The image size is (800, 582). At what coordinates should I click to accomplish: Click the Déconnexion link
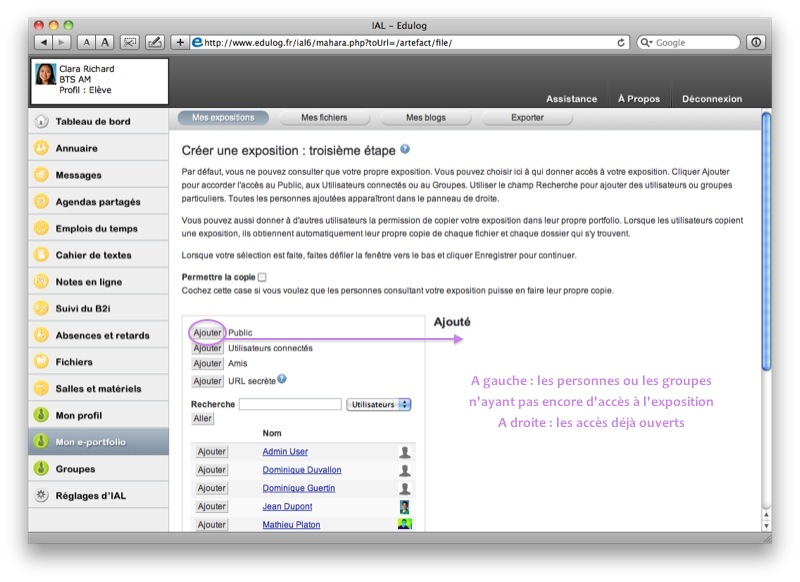coord(711,99)
